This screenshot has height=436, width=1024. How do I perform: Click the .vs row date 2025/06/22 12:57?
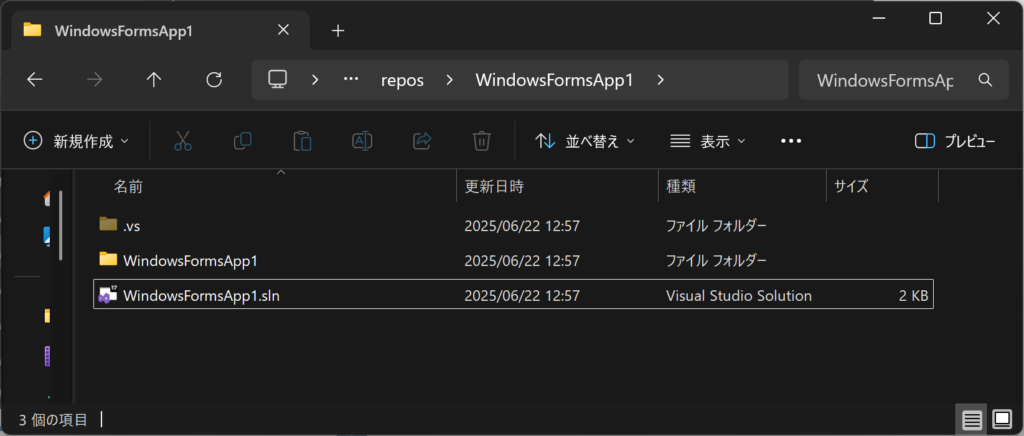522,226
